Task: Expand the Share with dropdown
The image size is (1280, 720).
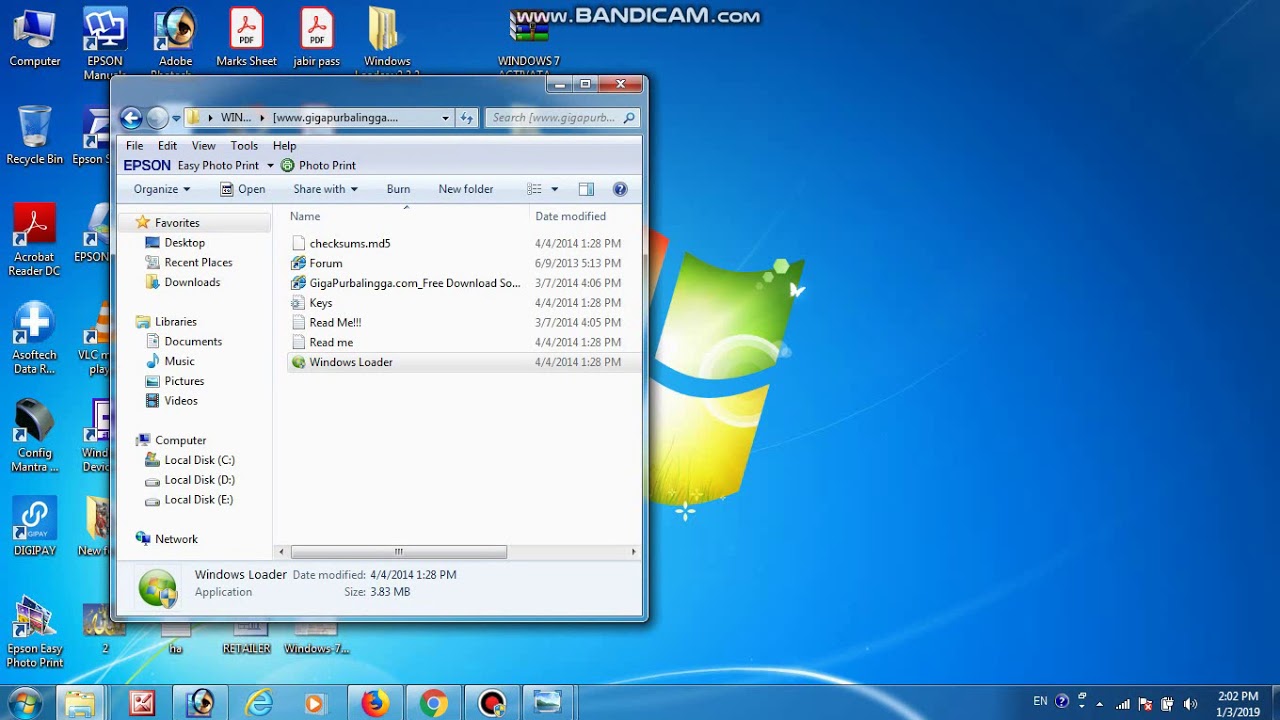Action: [325, 189]
